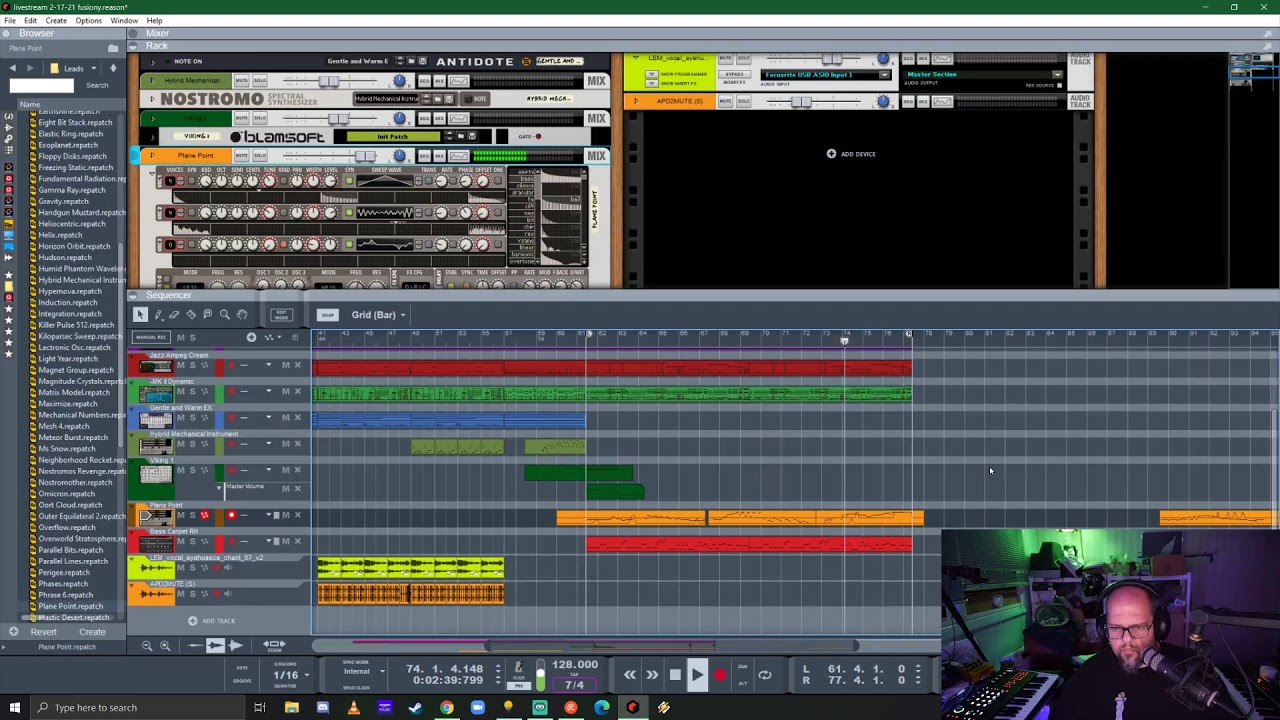Image resolution: width=1280 pixels, height=720 pixels.
Task: Click the Record button in transport
Action: 720,676
